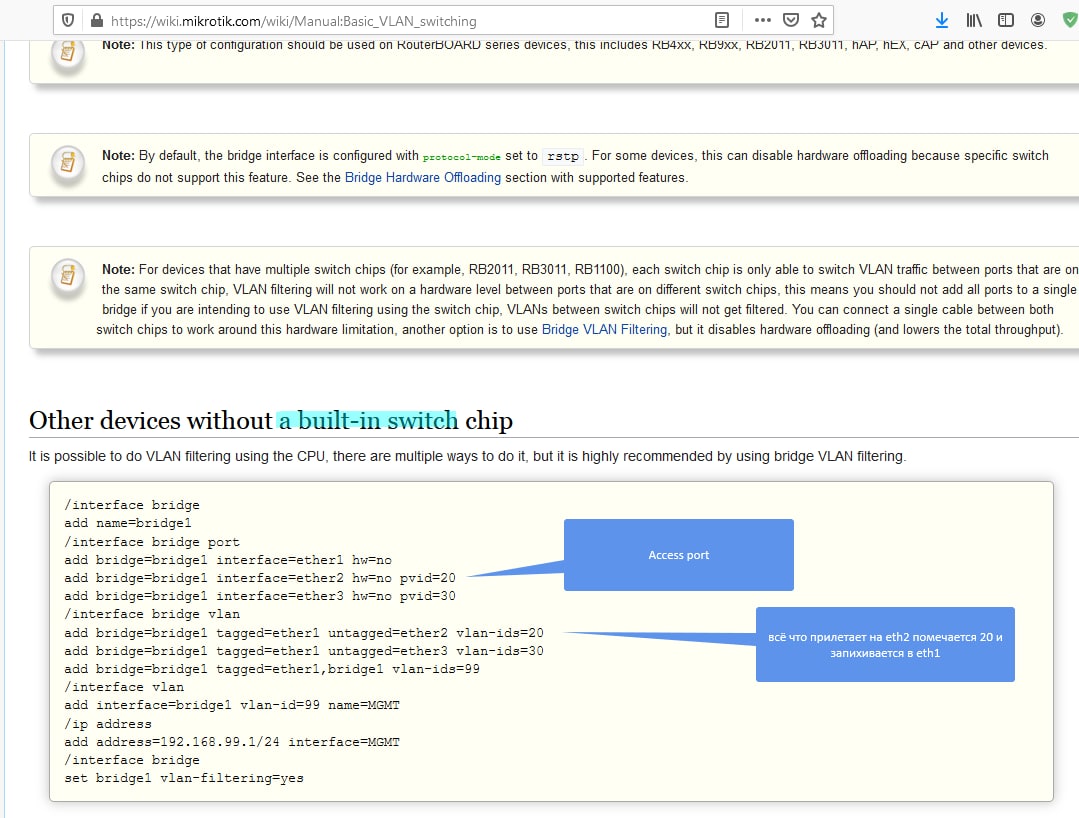The image size is (1079, 818).
Task: Click the tracking protection shield icon
Action: click(x=67, y=20)
